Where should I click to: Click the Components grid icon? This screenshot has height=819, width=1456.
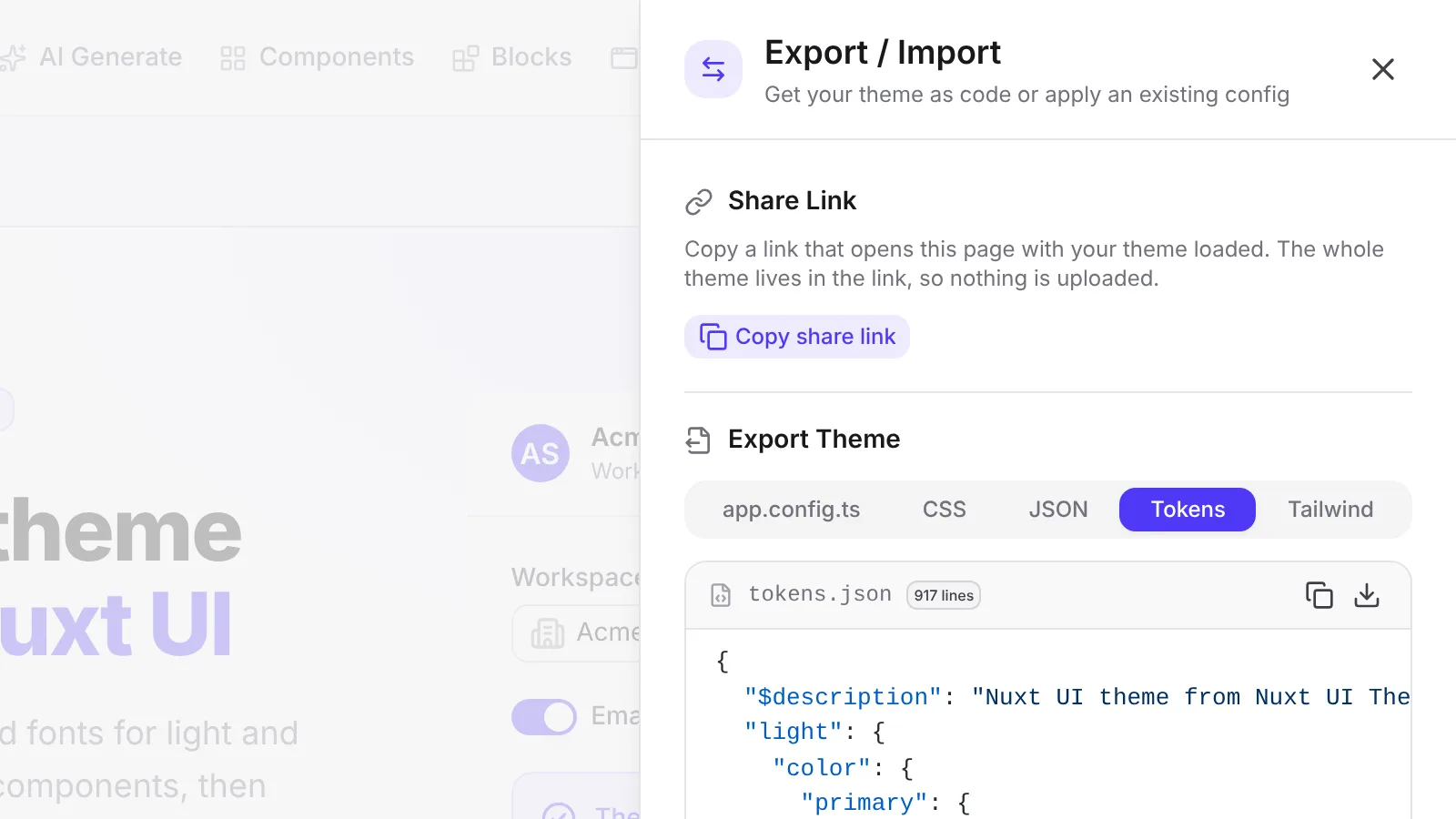coord(233,58)
